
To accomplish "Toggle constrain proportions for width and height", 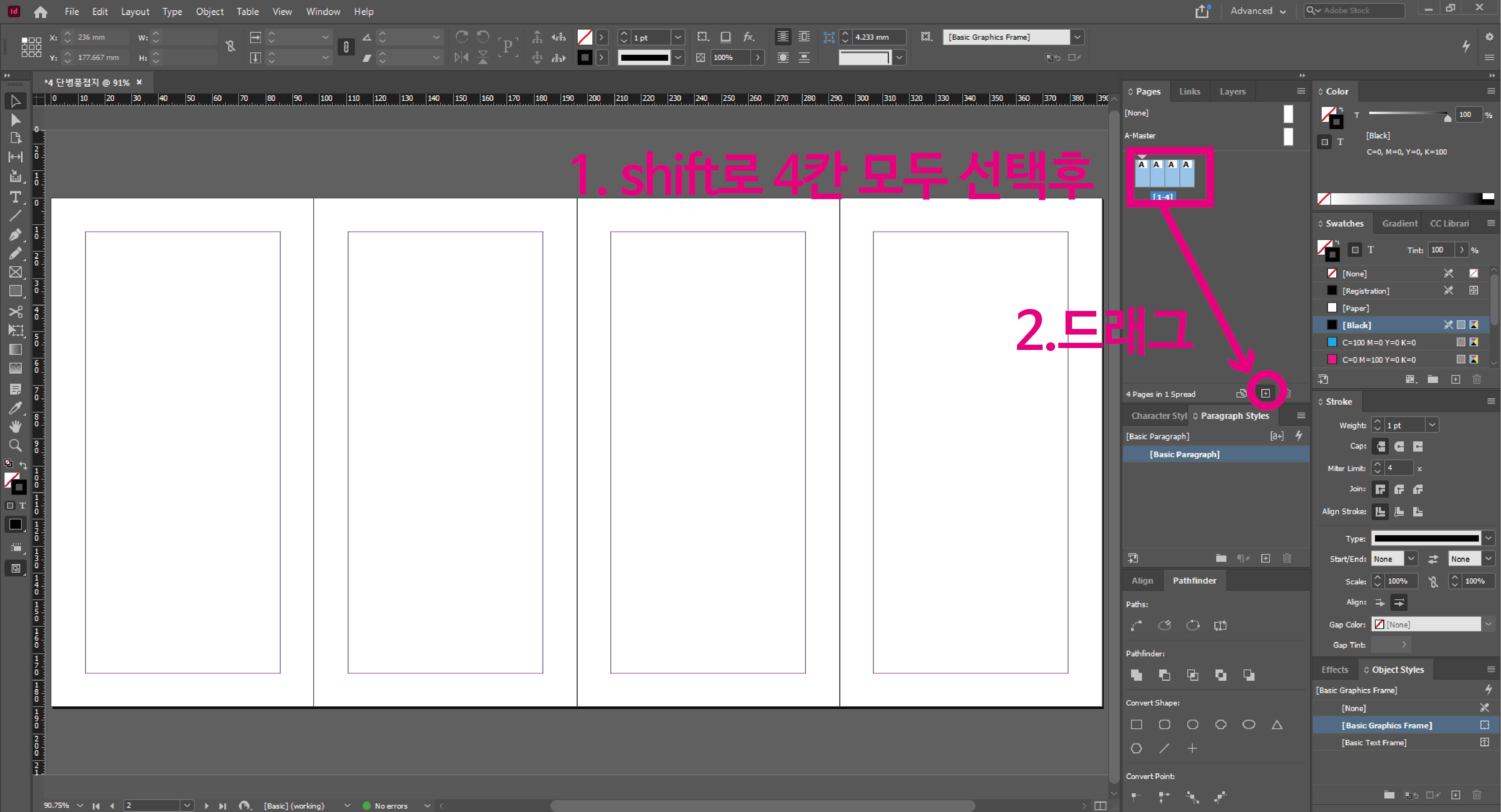I will click(230, 47).
